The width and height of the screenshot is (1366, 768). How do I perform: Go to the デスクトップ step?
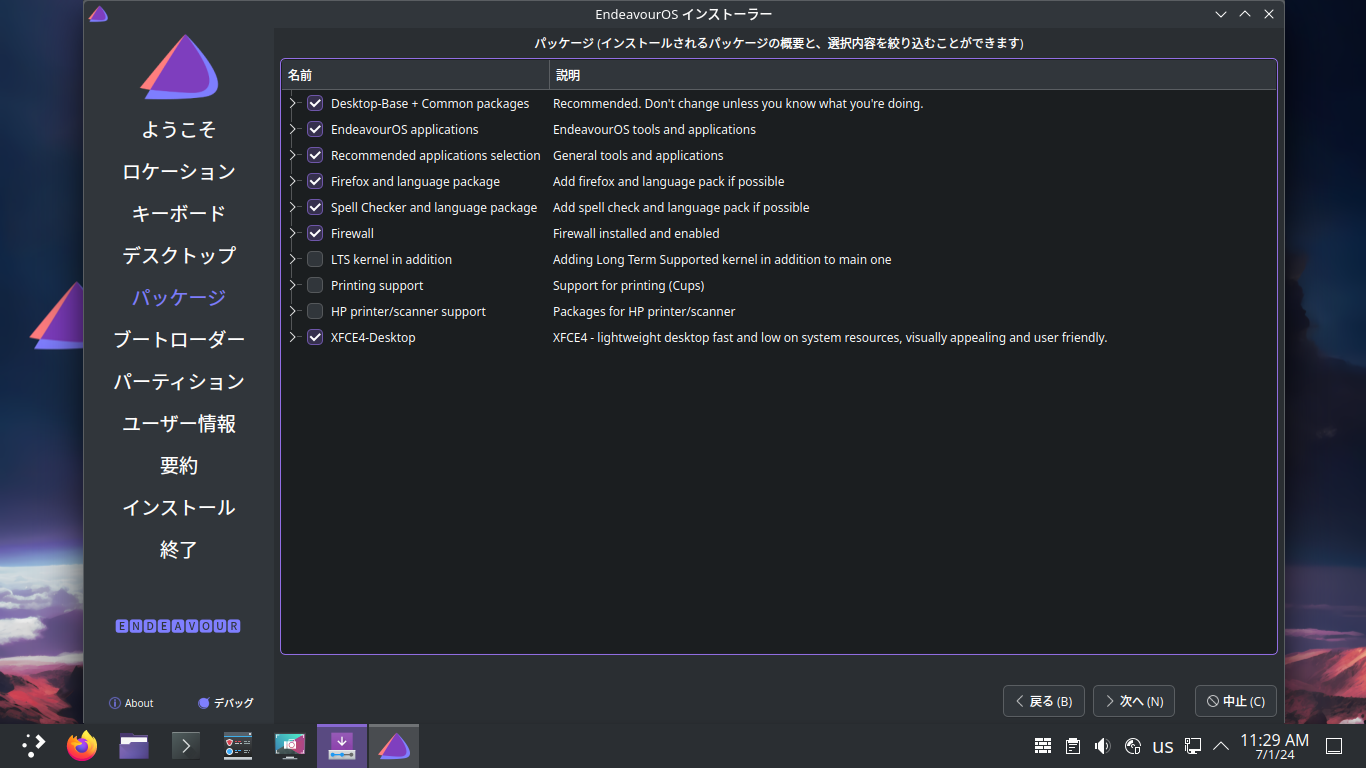(179, 256)
